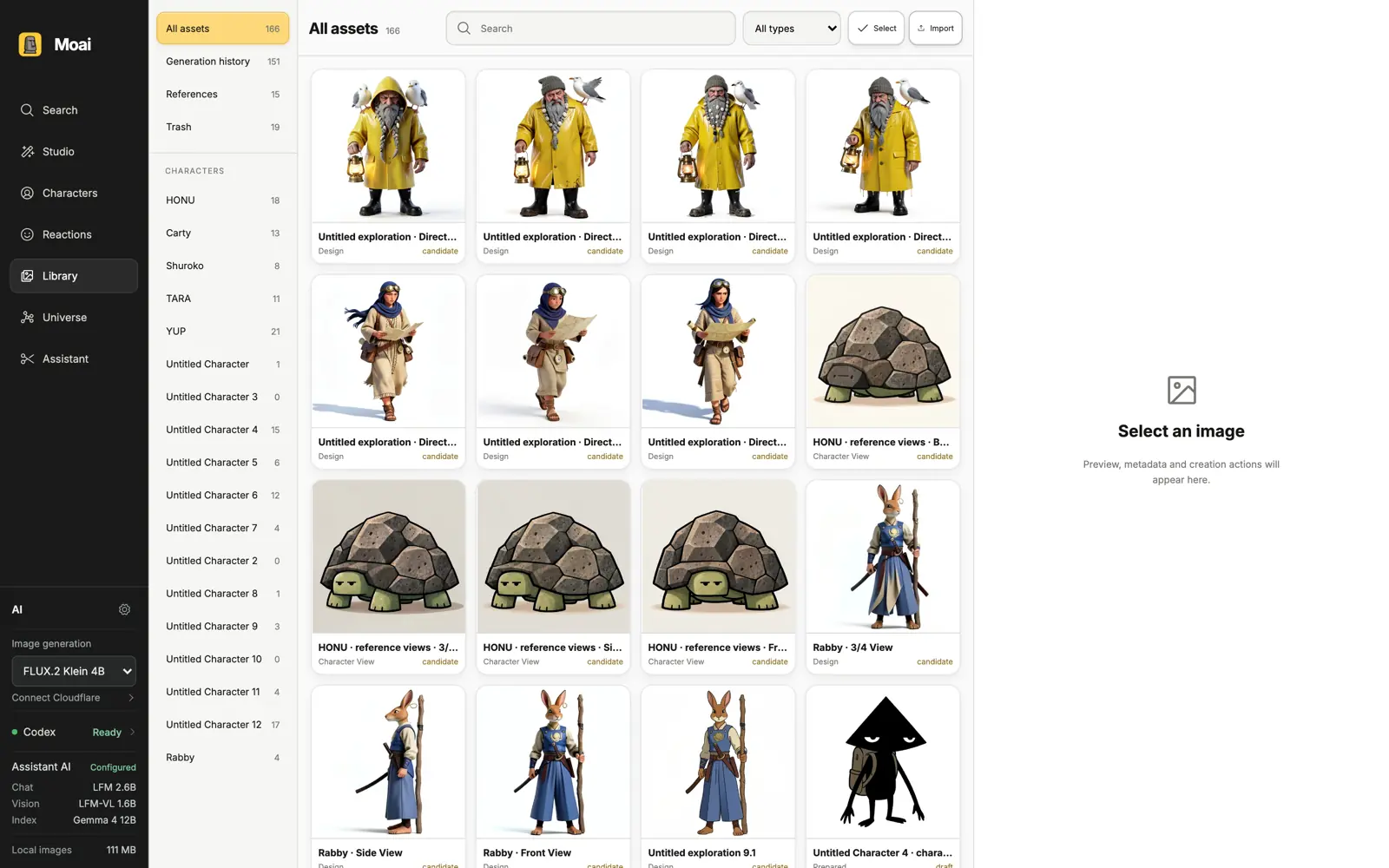Click the magnifier icon in search field
The image size is (1389, 868).
(464, 28)
